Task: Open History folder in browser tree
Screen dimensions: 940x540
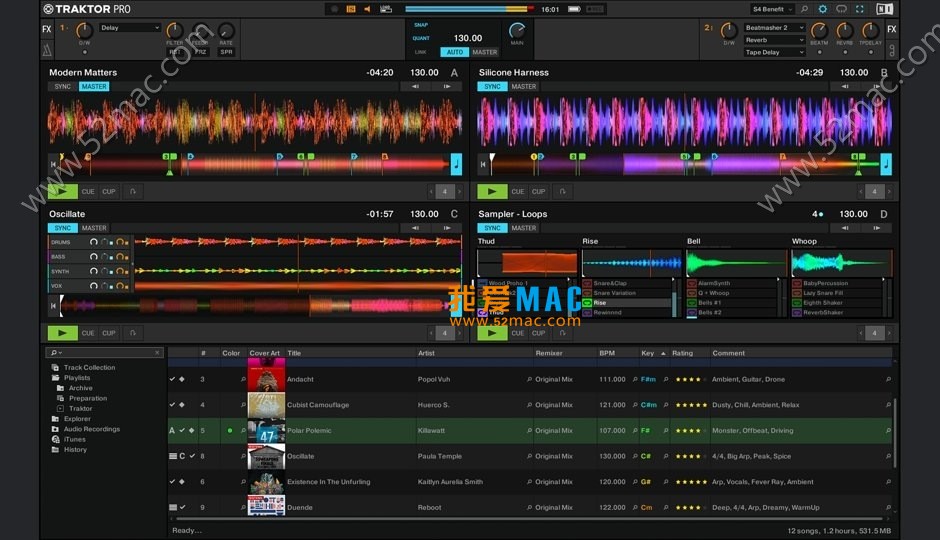Action: [x=75, y=450]
